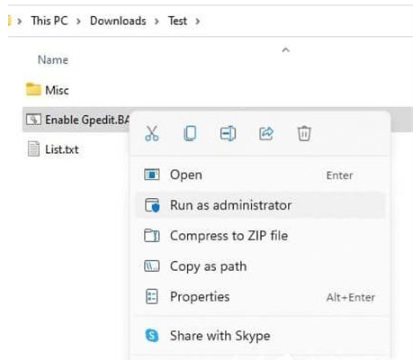Click the Copy icon in context menu
Viewport: 418px width, 360px height.
click(190, 134)
